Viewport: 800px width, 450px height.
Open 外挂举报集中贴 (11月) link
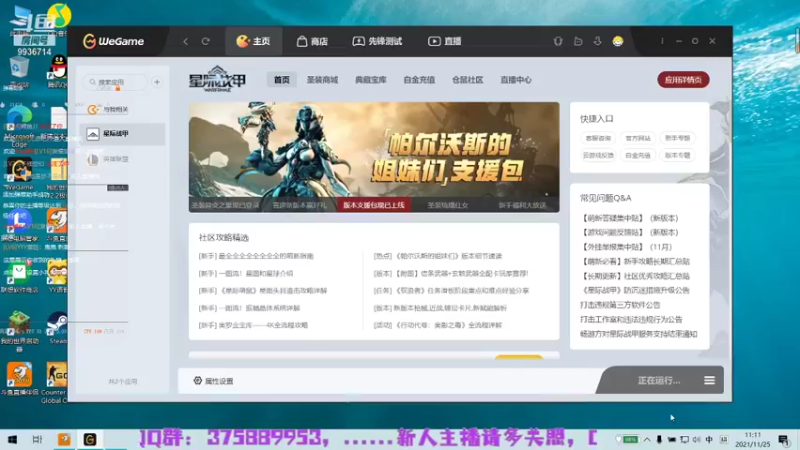(626, 247)
